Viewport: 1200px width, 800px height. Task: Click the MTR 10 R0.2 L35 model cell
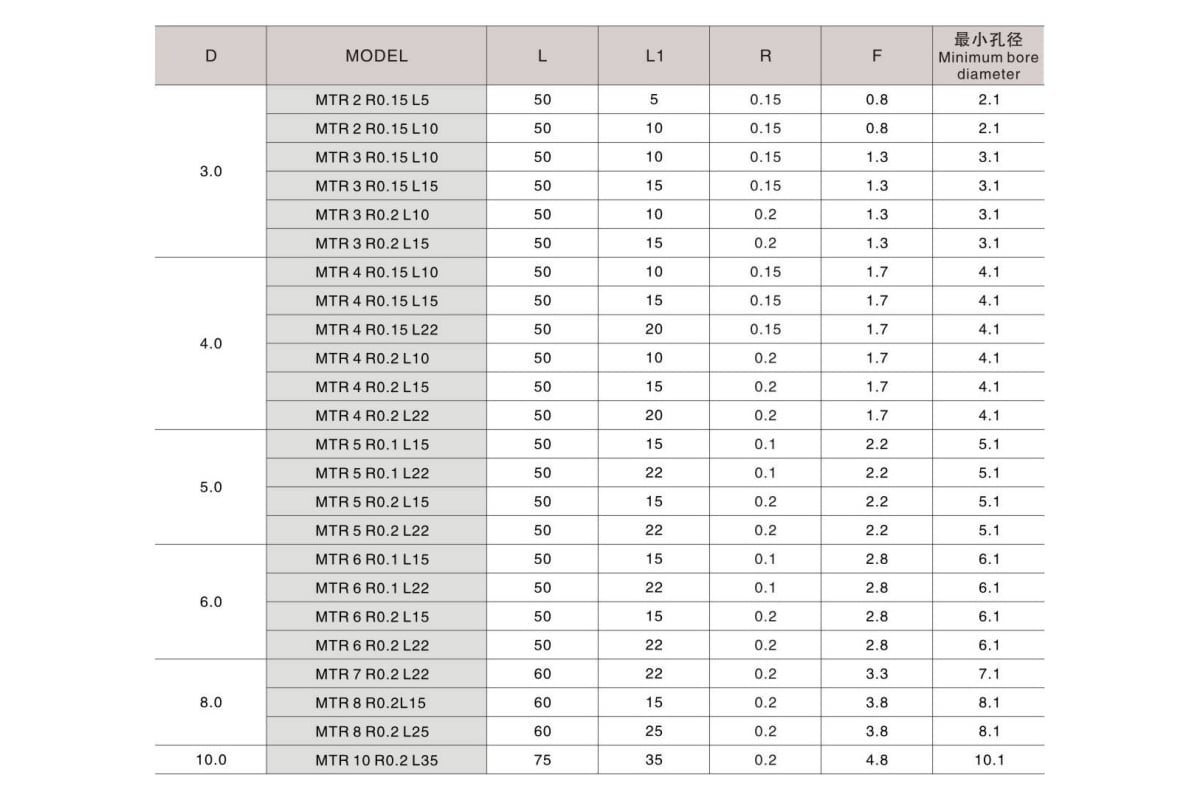coord(376,760)
